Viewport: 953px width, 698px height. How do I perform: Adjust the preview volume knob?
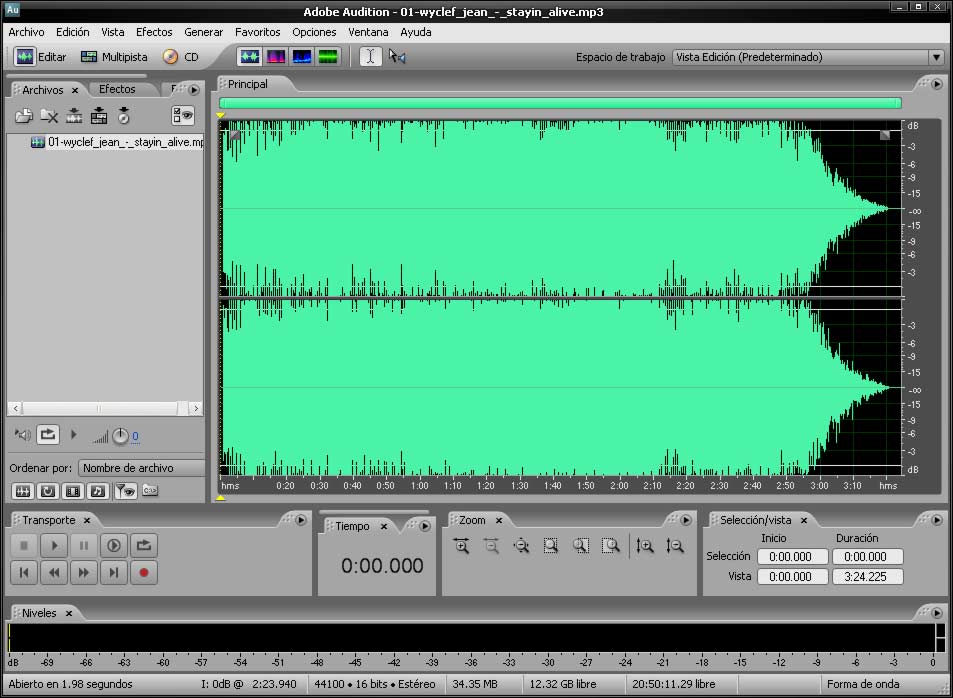tap(120, 435)
